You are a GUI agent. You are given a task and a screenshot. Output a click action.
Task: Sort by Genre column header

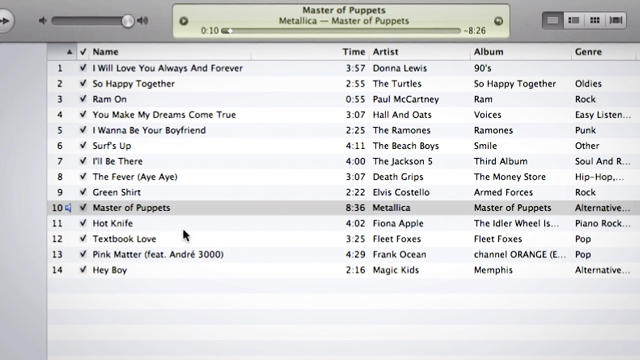pos(588,52)
